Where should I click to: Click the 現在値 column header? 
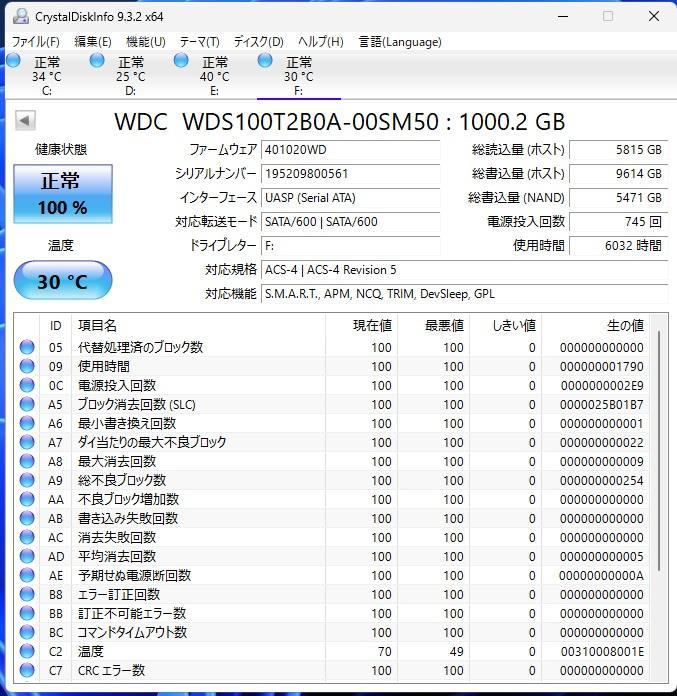[361, 325]
